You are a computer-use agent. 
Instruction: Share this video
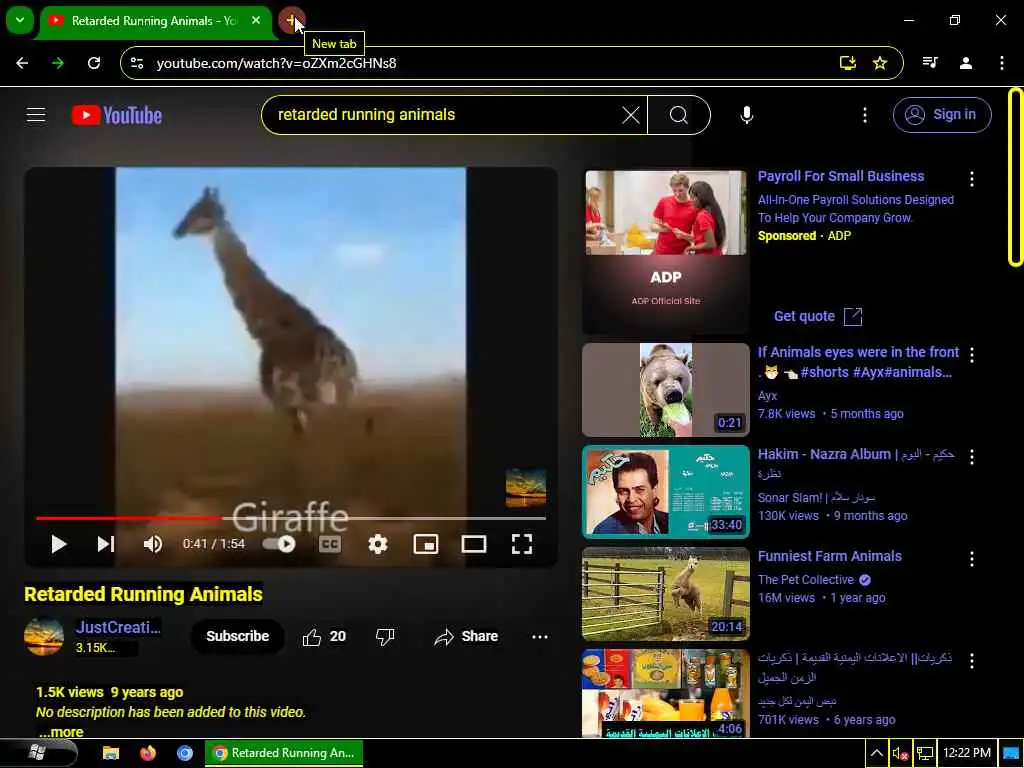(x=466, y=637)
